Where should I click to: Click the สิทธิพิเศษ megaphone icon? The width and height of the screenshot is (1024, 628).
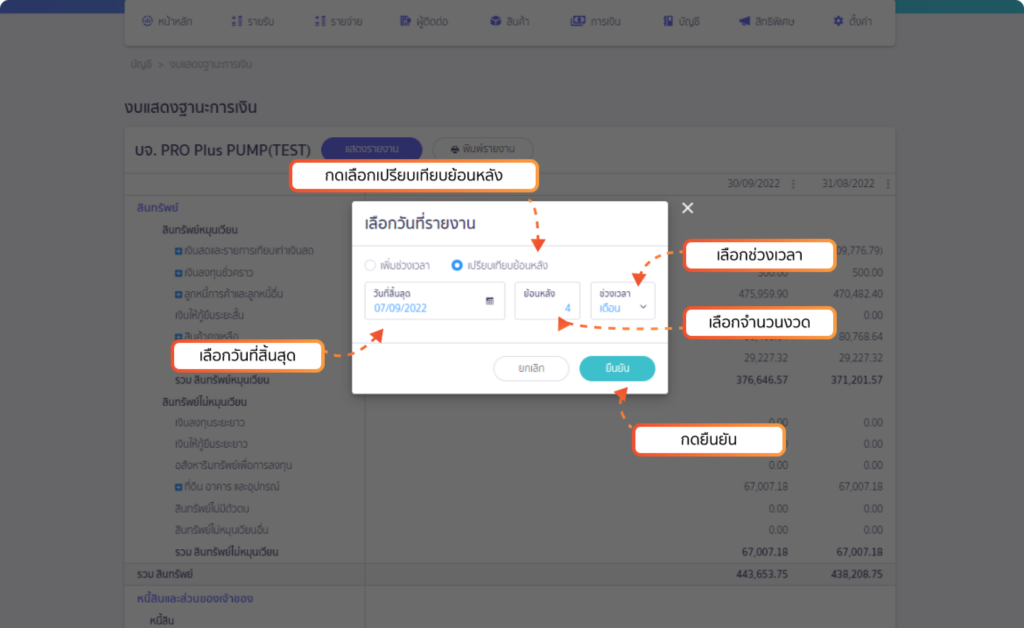click(744, 21)
